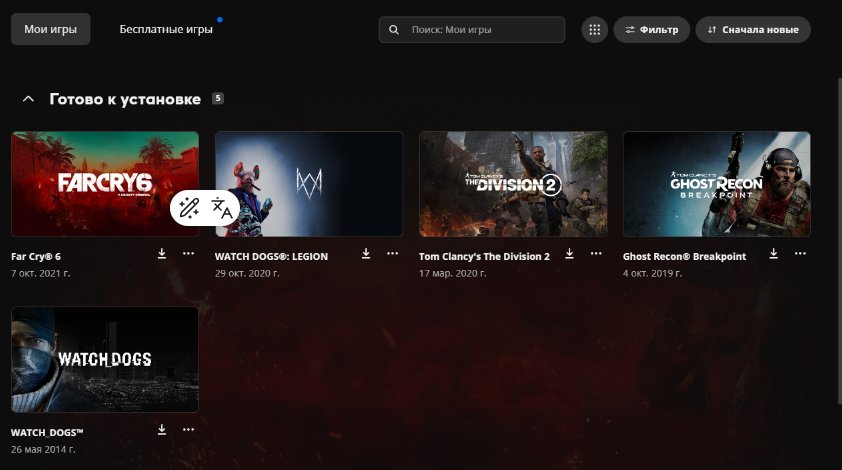Viewport: 842px width, 470px height.
Task: Click the count badge showing 5
Action: click(217, 98)
